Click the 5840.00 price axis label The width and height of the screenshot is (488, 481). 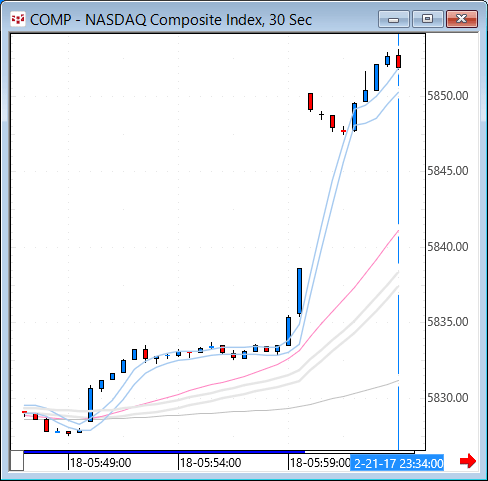448,247
